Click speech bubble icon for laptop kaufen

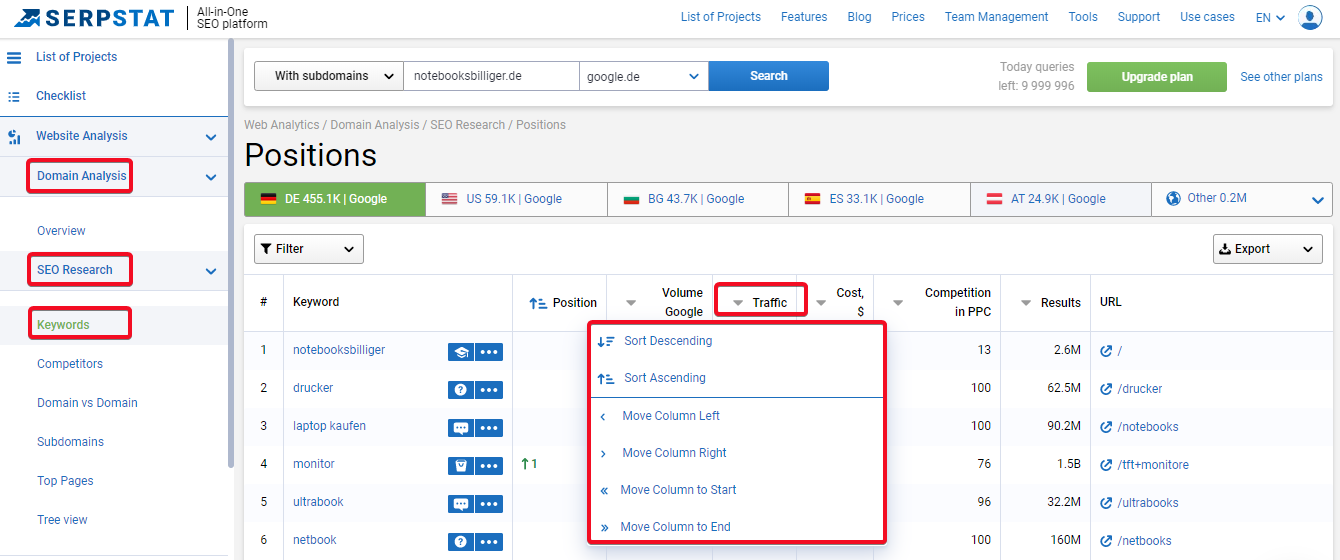461,428
